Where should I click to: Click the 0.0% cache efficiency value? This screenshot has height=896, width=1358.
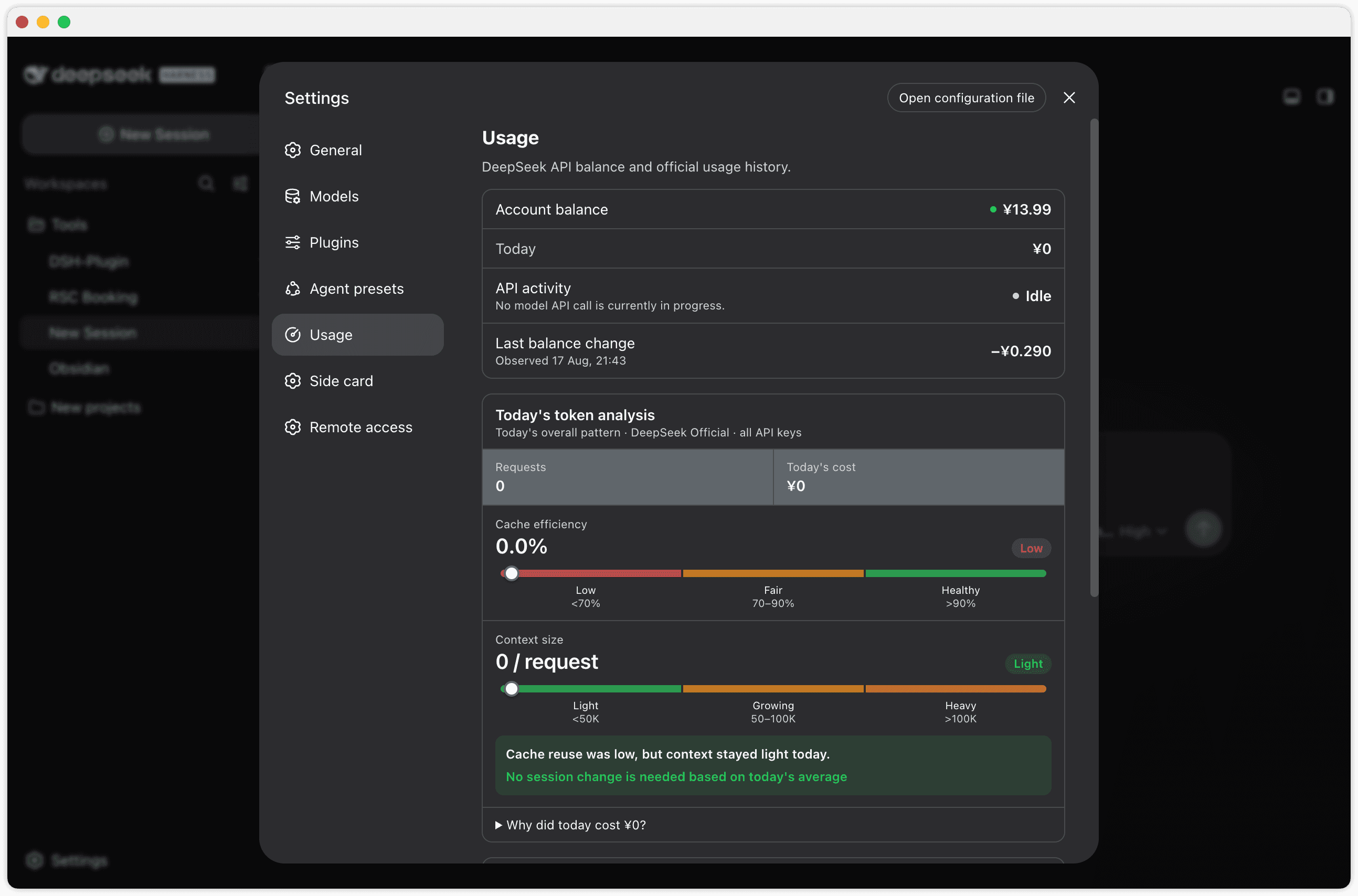click(521, 547)
